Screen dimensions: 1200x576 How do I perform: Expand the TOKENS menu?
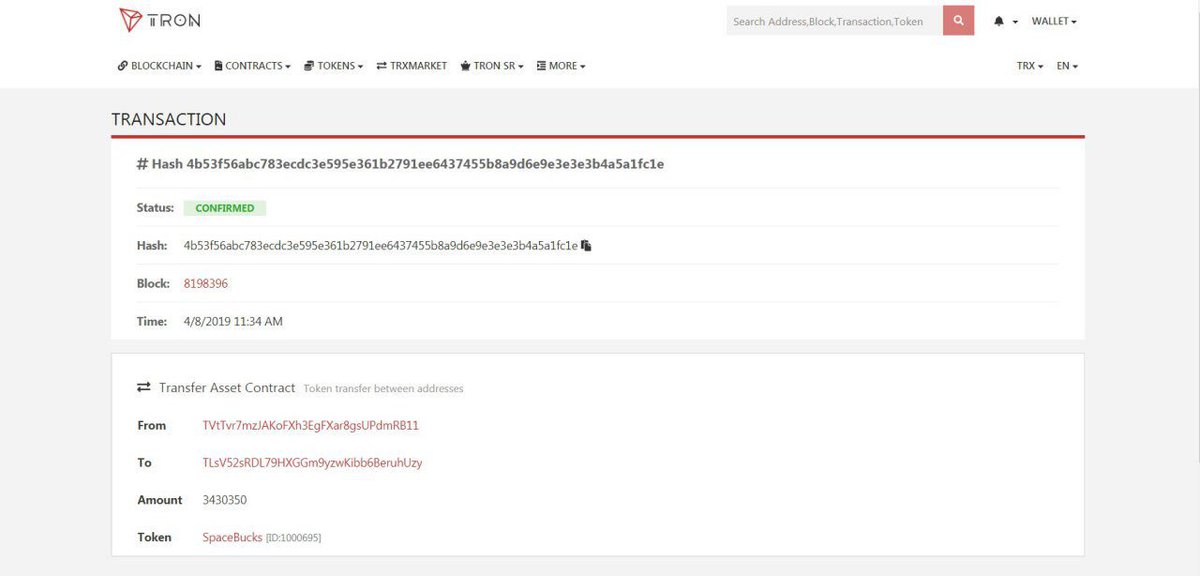click(334, 66)
